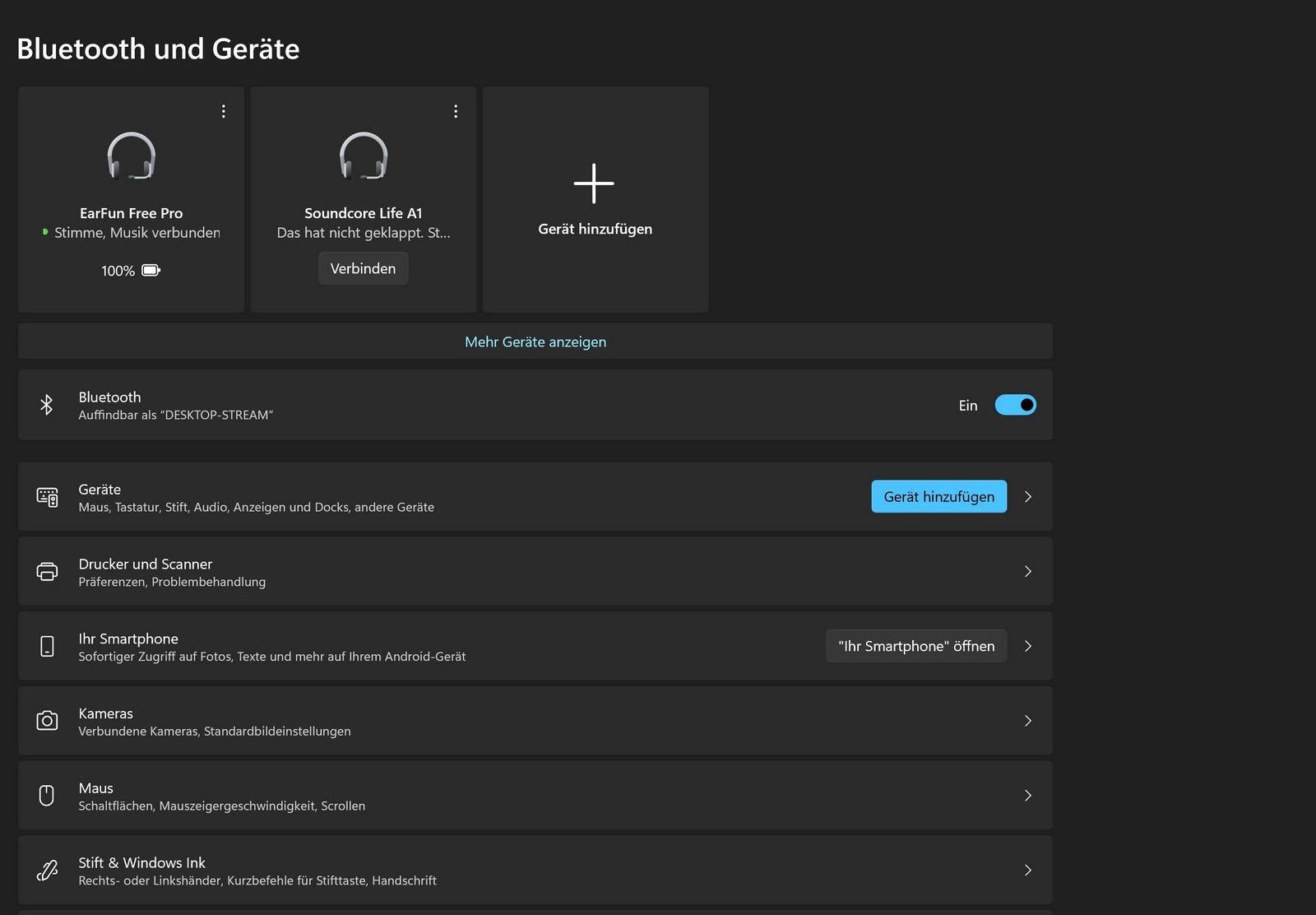1316x915 pixels.
Task: Open the Stift & Windows Ink row title
Action: [142, 862]
